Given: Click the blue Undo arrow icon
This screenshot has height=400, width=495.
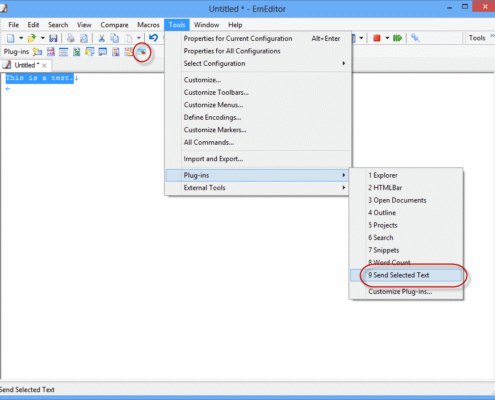Looking at the screenshot, I should [153, 38].
